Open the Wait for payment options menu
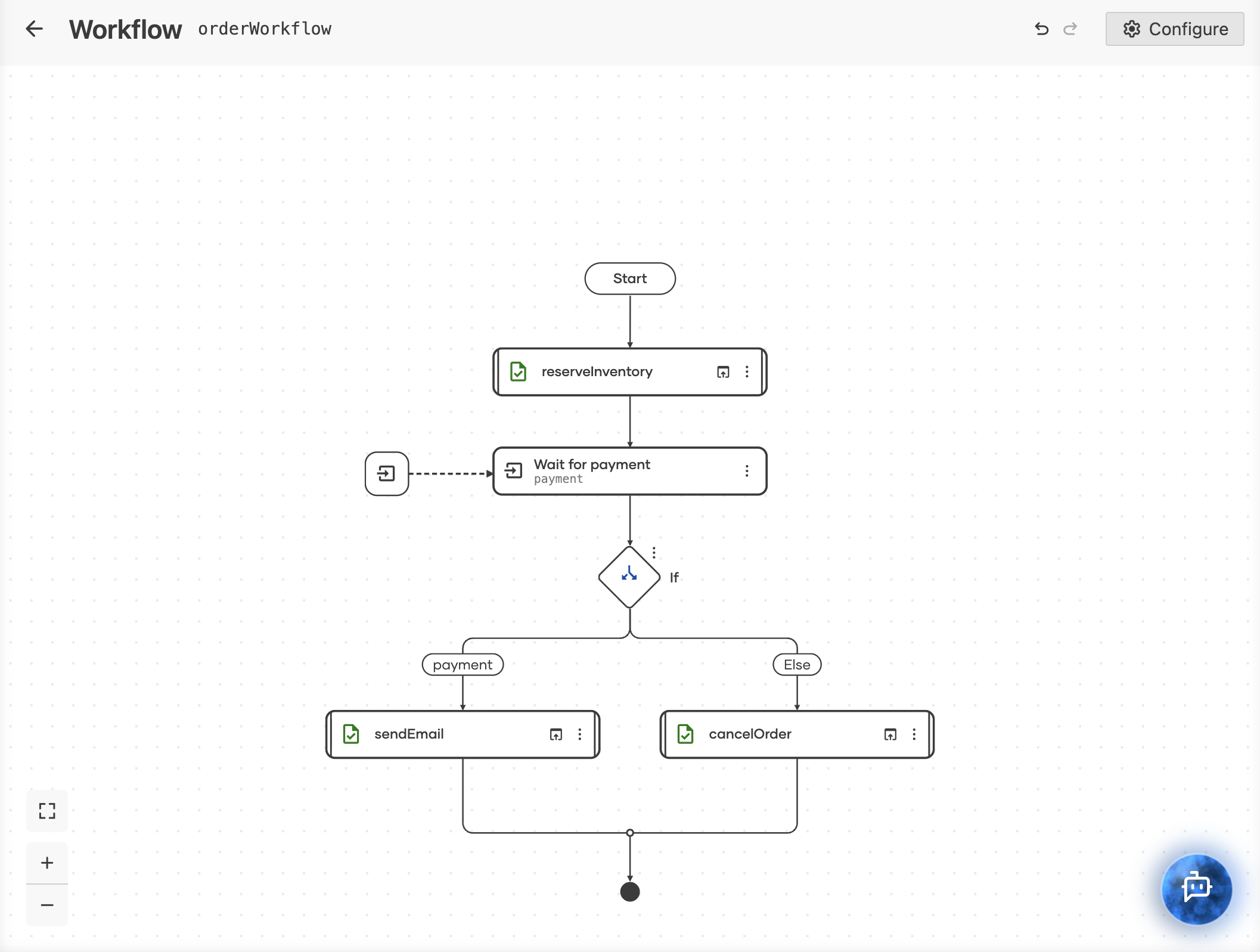1260x952 pixels. coord(747,471)
